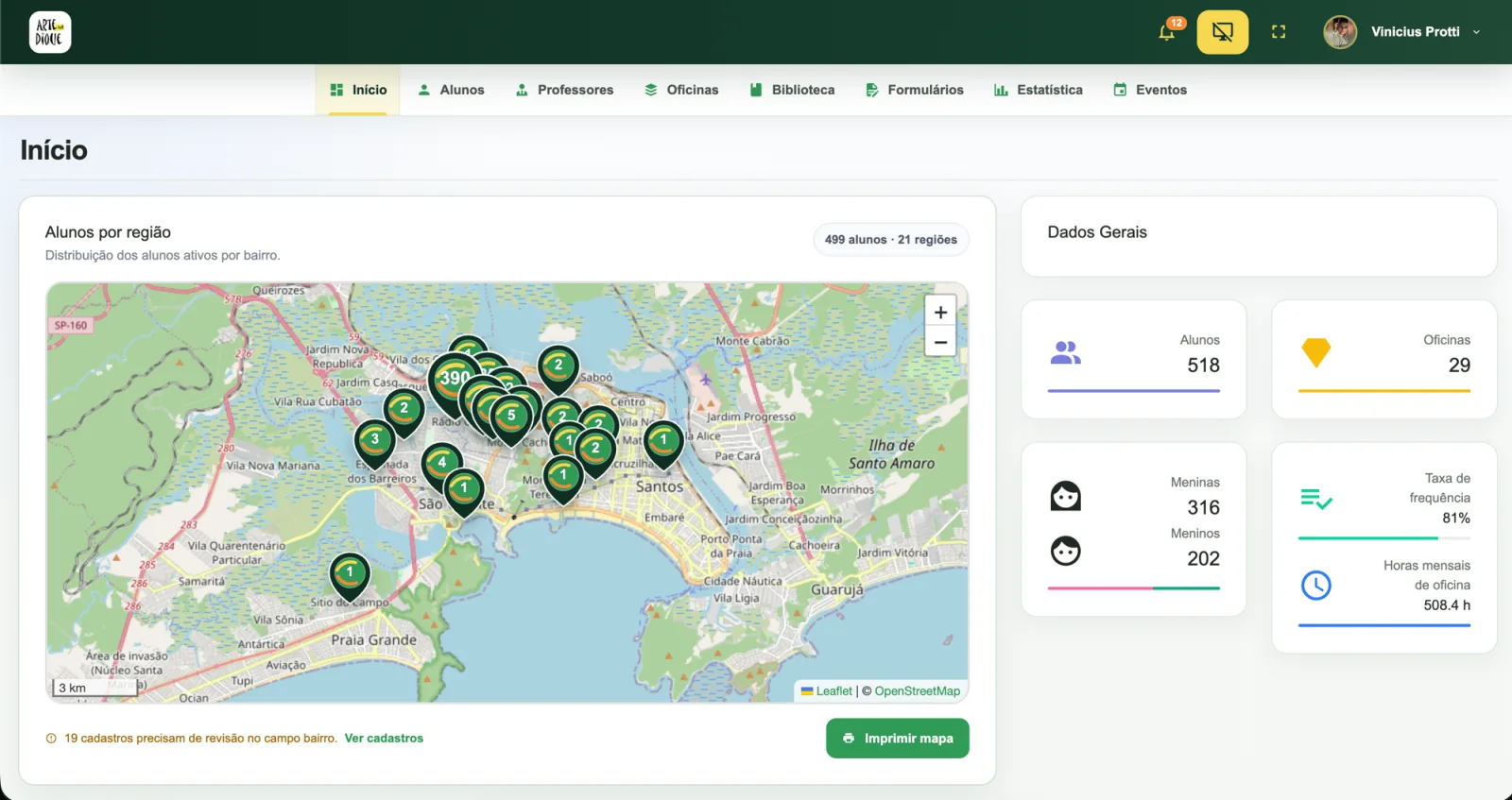
Task: Click the Oficinas yellow diamond icon
Action: (1316, 352)
